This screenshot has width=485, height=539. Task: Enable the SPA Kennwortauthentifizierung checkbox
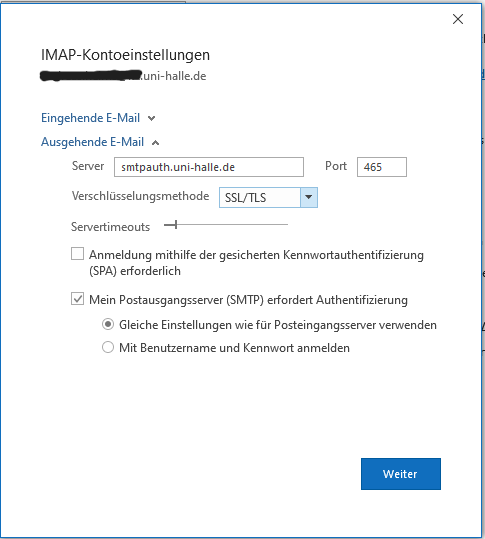pyautogui.click(x=77, y=254)
